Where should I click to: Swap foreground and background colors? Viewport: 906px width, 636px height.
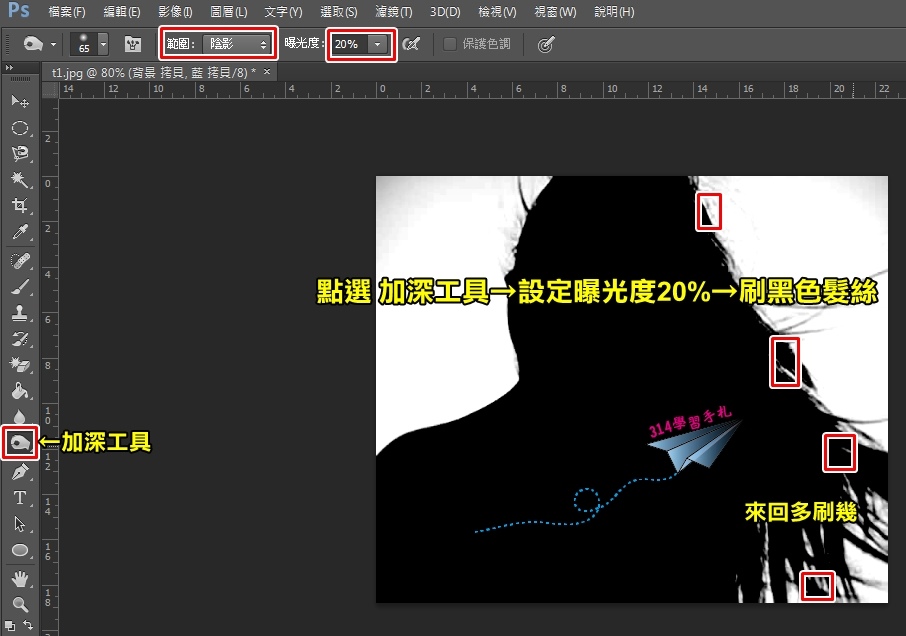(28, 624)
